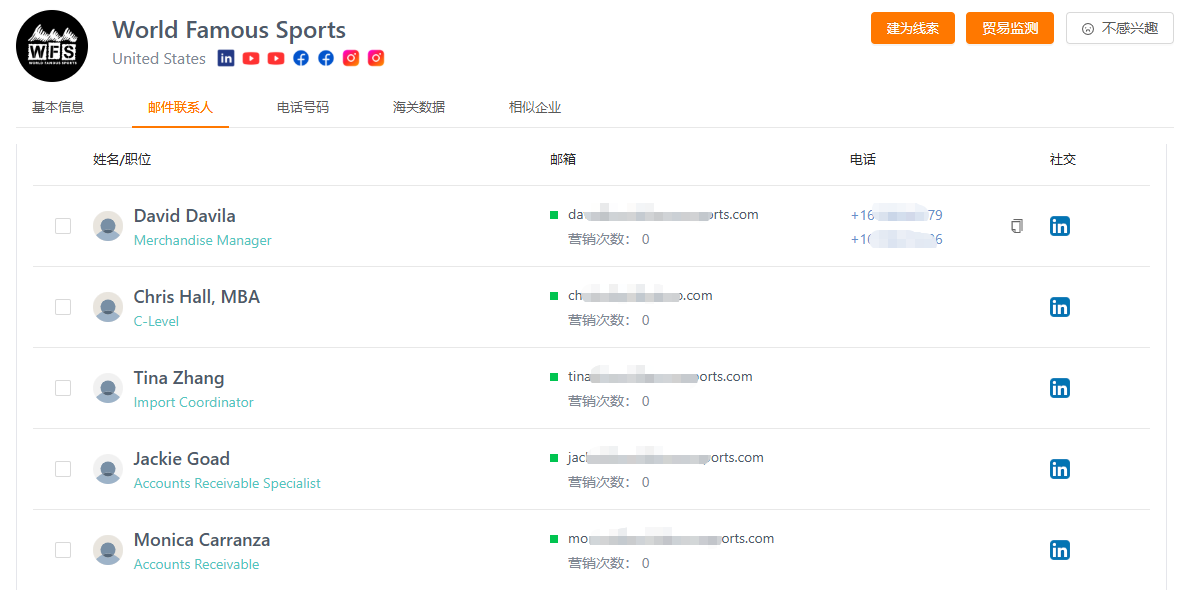Click green status square by Tina Zhang's email
This screenshot has width=1186, height=590.
click(554, 377)
